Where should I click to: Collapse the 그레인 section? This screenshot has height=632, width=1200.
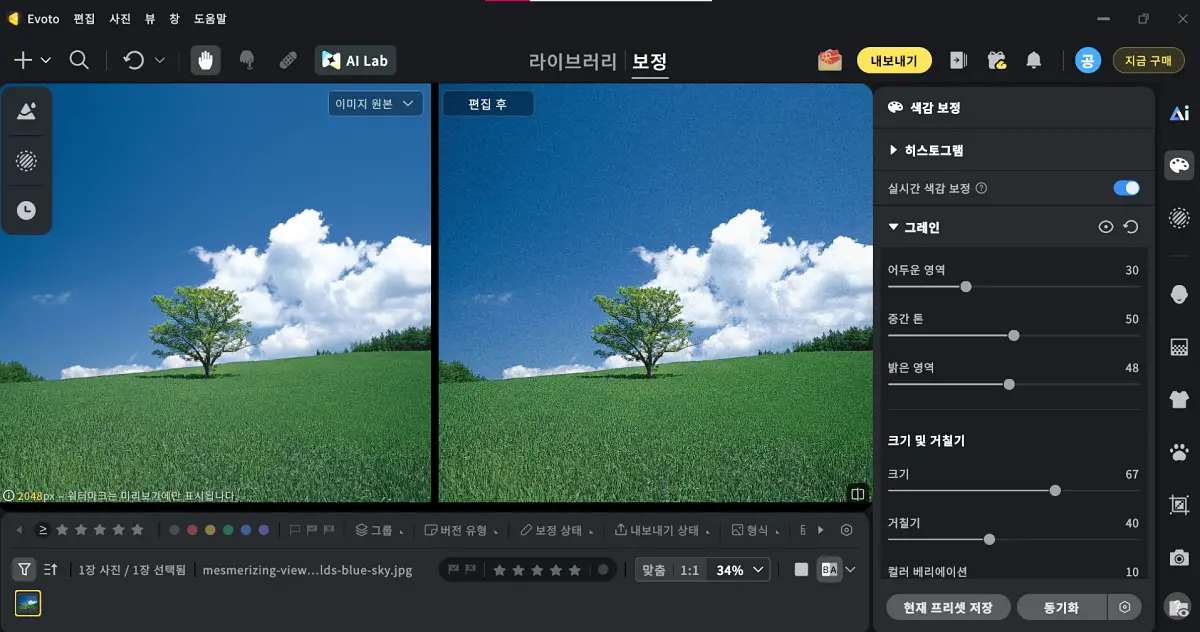(913, 227)
